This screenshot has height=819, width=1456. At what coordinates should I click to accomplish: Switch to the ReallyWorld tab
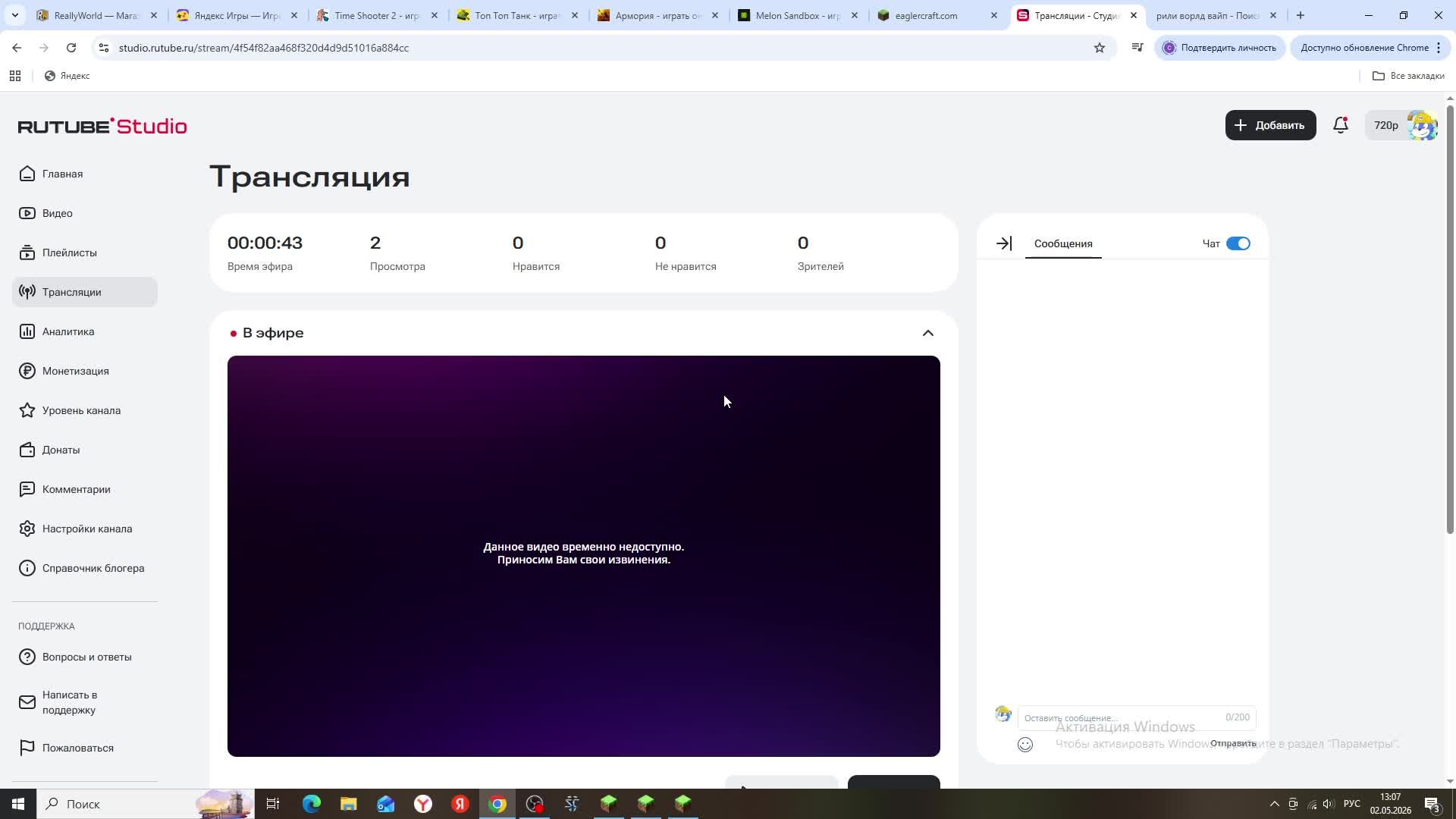pyautogui.click(x=96, y=15)
